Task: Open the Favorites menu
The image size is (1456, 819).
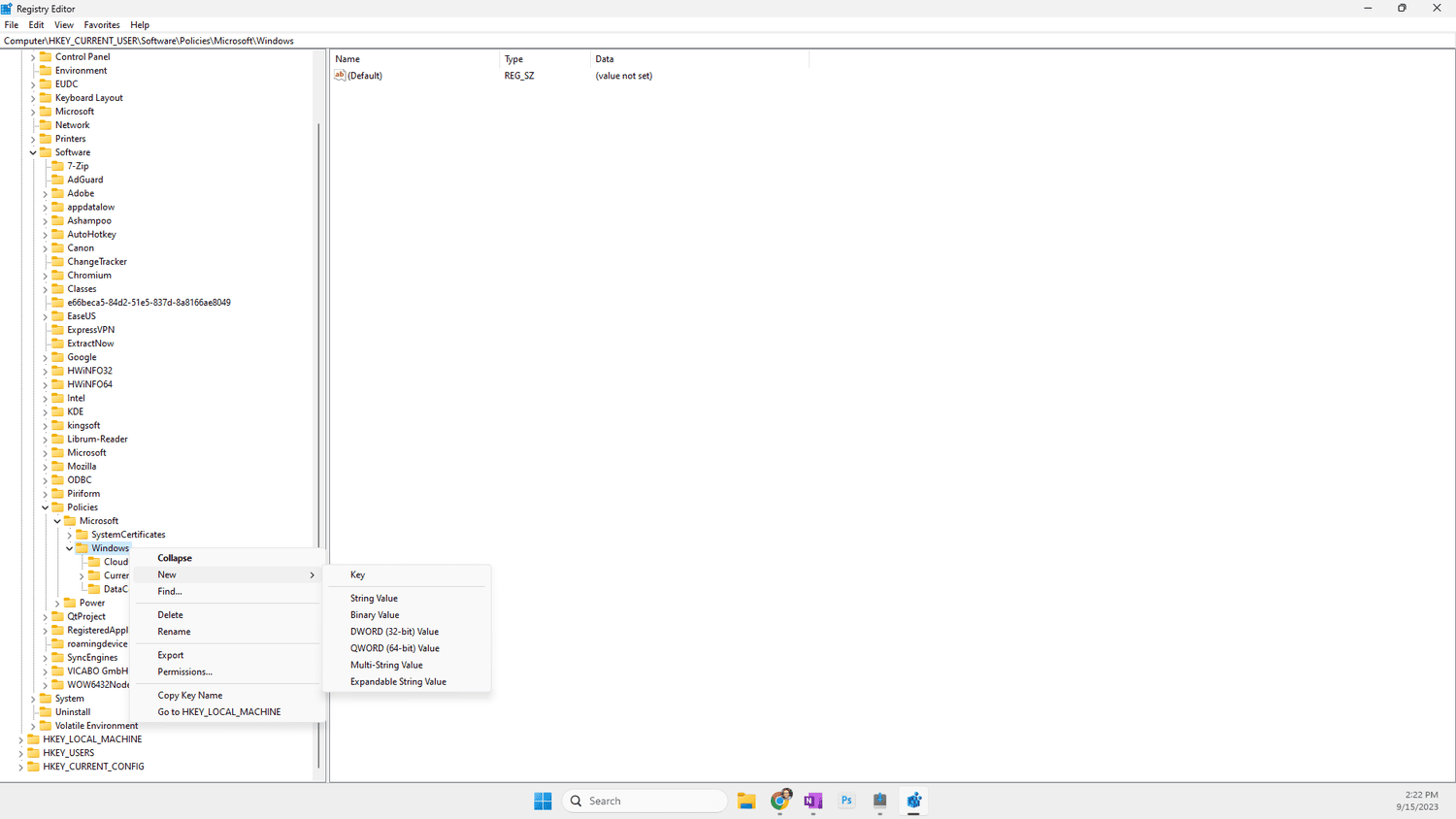Action: tap(101, 25)
